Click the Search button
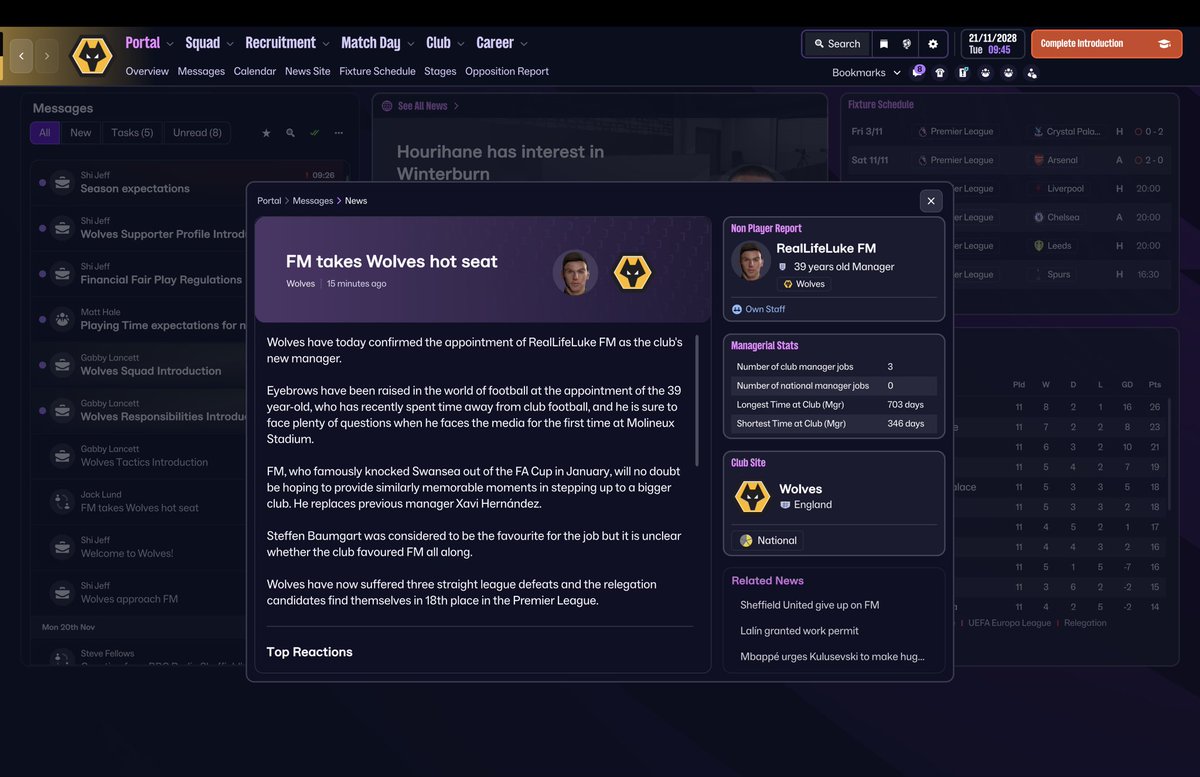Image resolution: width=1200 pixels, height=777 pixels. [x=837, y=44]
